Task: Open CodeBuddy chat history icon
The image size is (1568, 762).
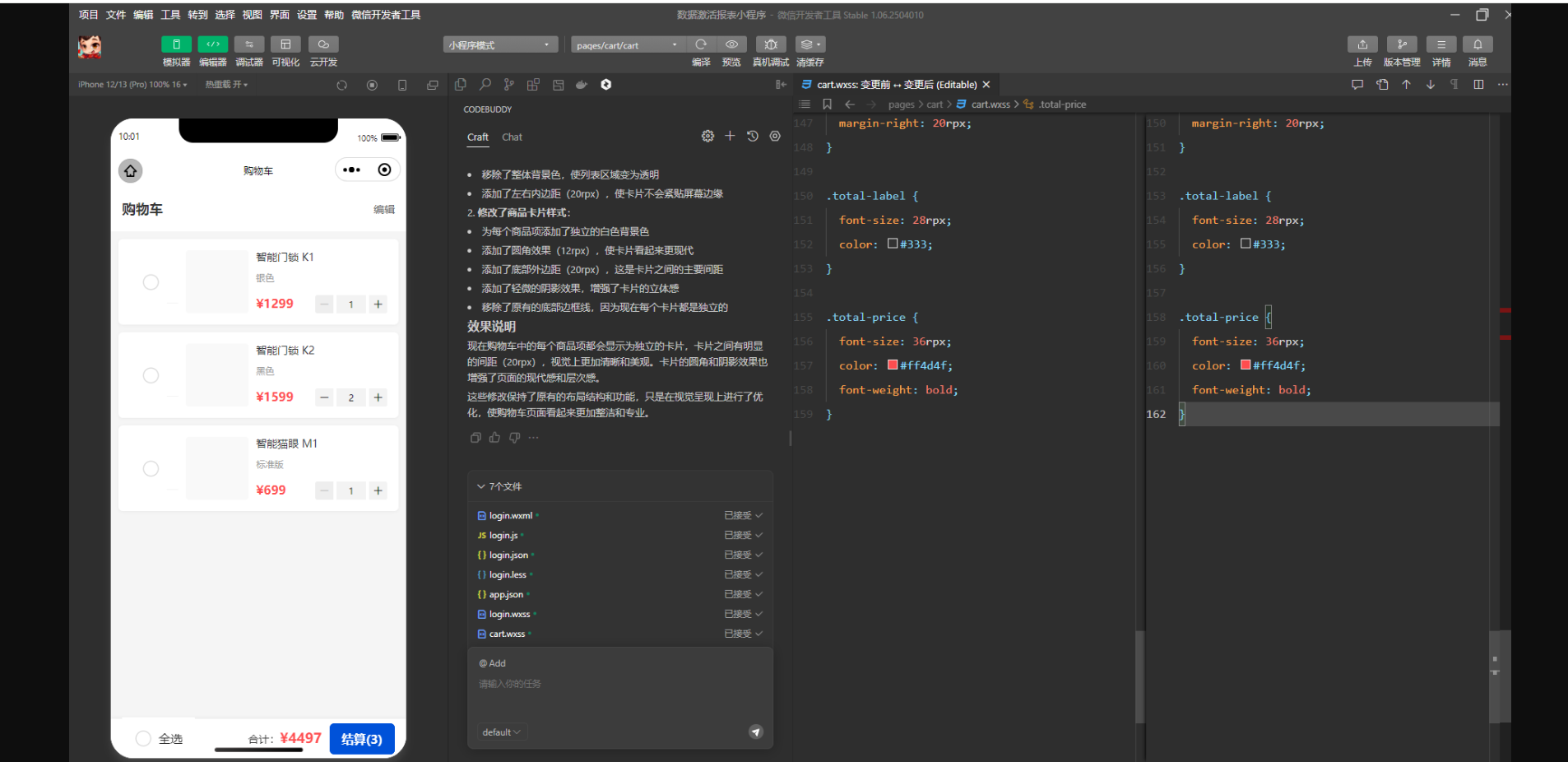Action: [753, 136]
